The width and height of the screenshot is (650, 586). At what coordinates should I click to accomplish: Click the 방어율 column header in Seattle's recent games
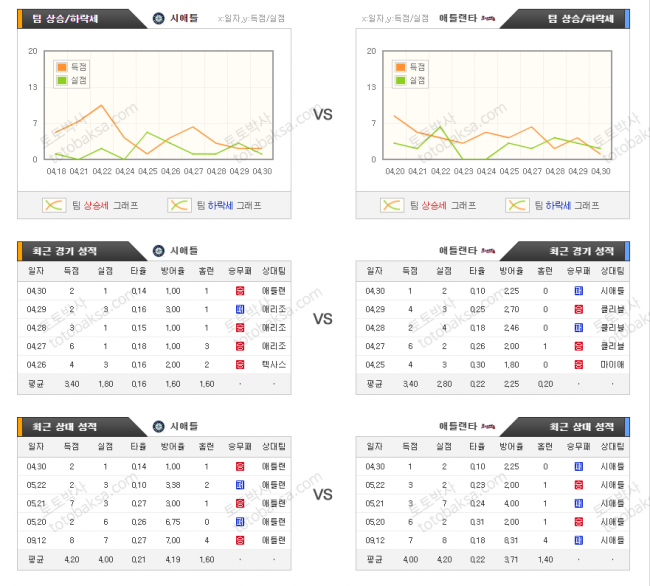172,271
